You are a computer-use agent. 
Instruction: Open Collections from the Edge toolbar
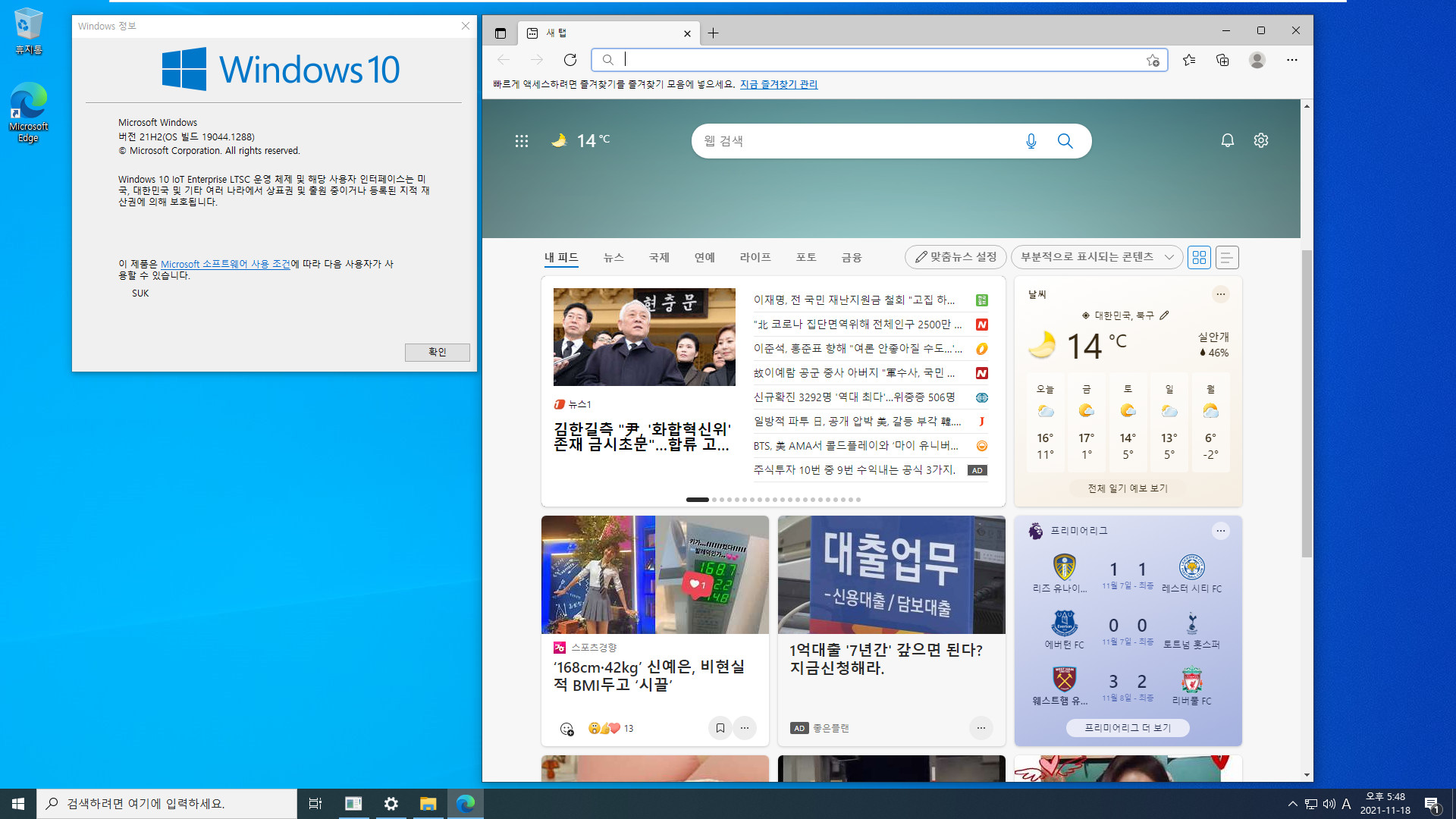(1222, 60)
